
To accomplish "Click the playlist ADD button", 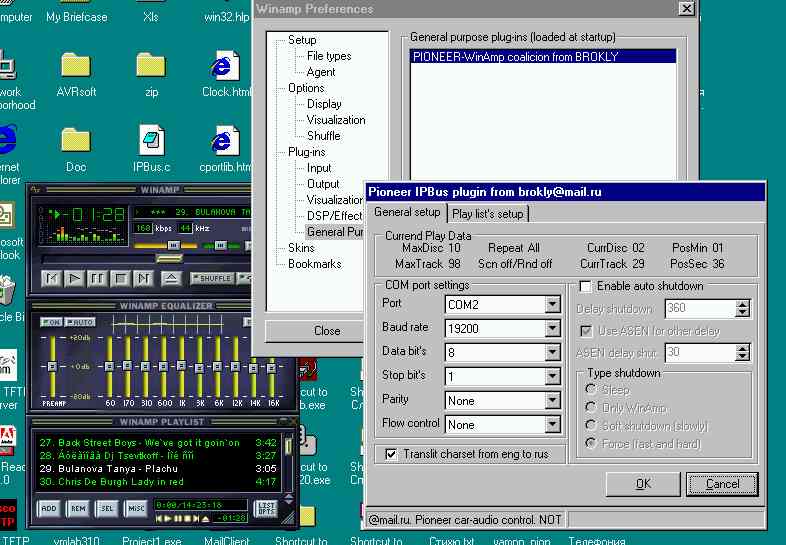I will [x=49, y=508].
